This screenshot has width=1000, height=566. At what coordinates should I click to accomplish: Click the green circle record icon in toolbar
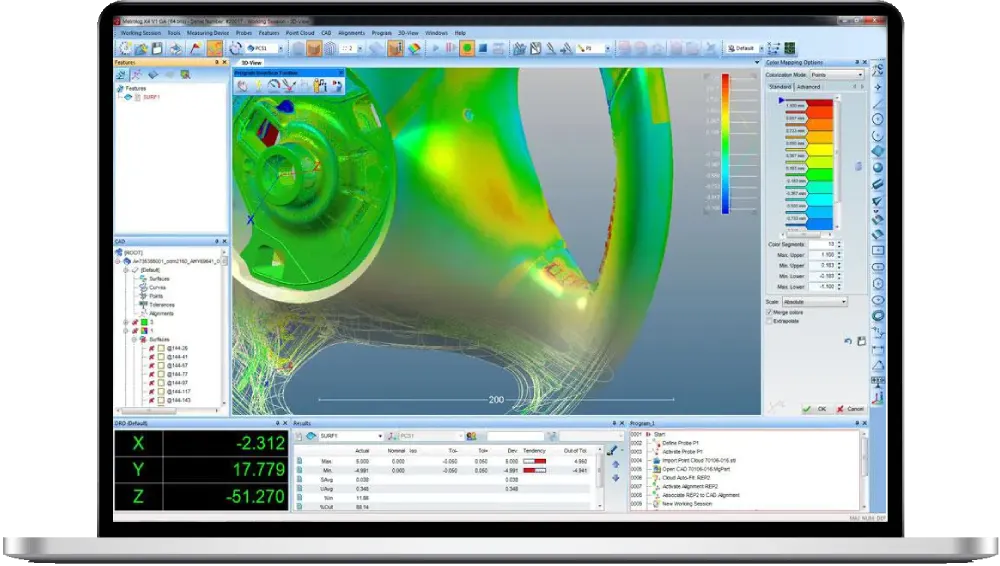[466, 48]
